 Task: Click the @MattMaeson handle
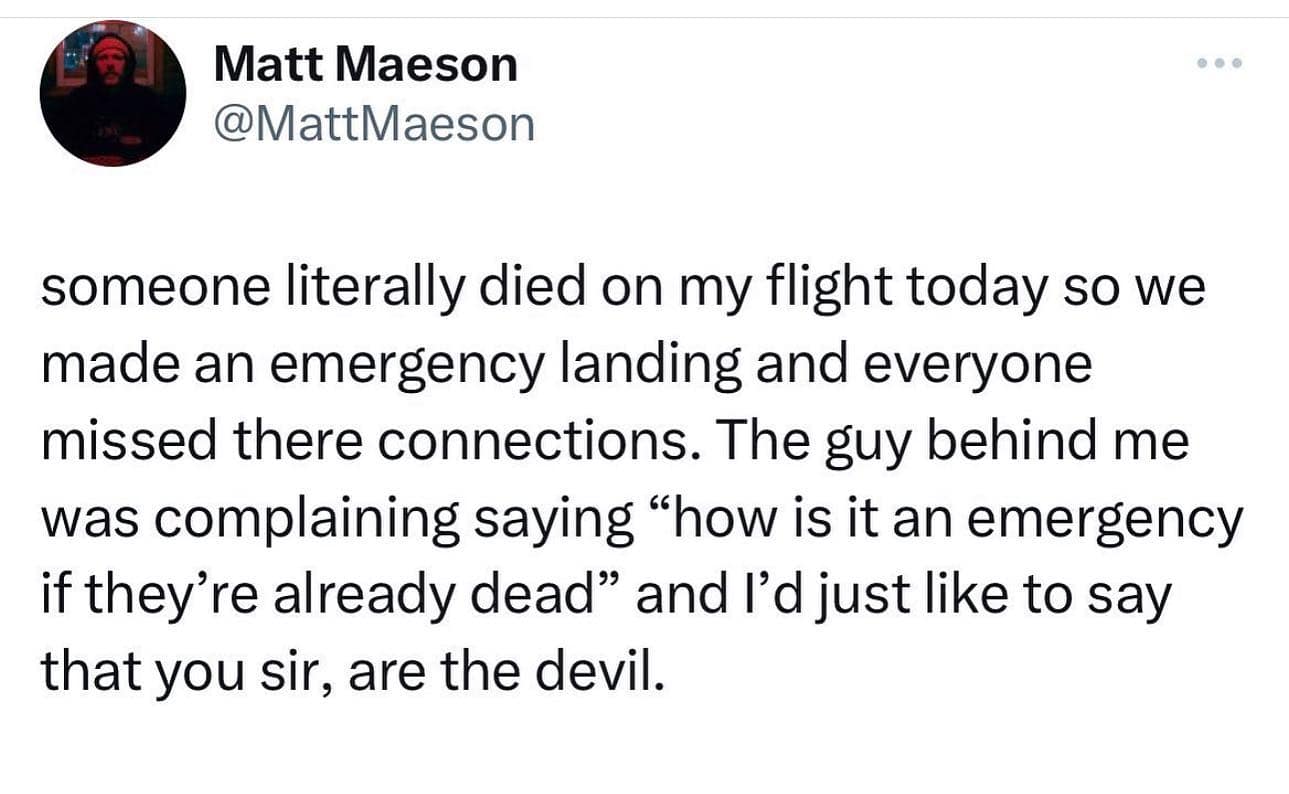tap(374, 124)
